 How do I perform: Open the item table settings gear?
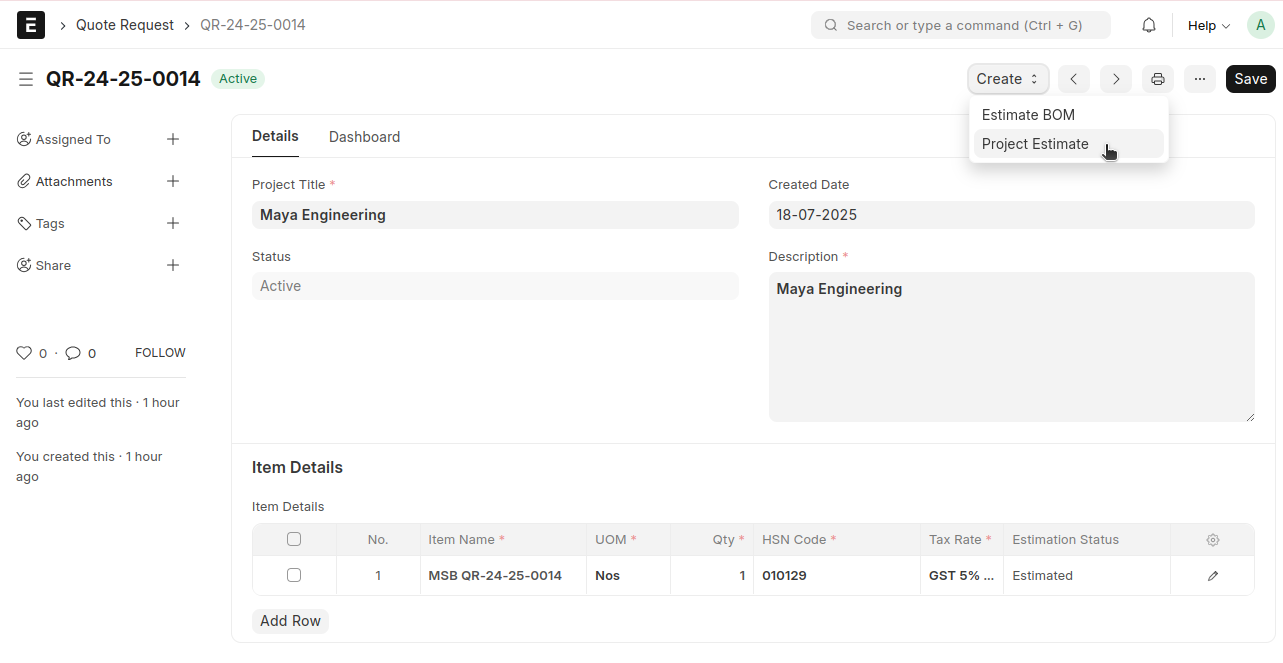tap(1212, 540)
